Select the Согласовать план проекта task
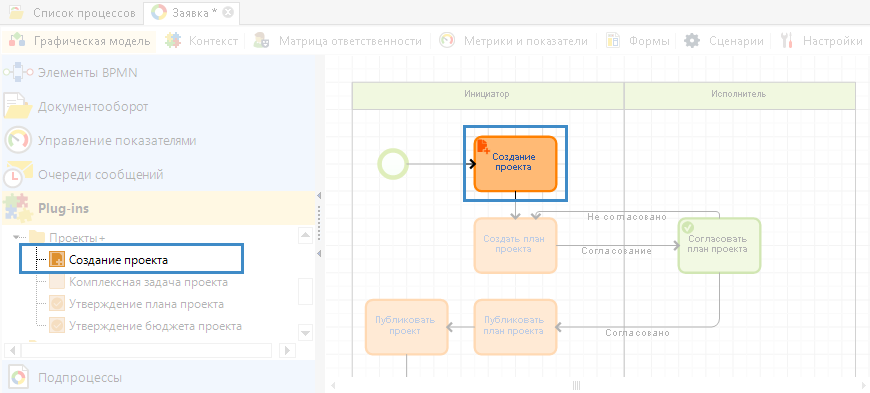Image resolution: width=870 pixels, height=393 pixels. pos(719,245)
